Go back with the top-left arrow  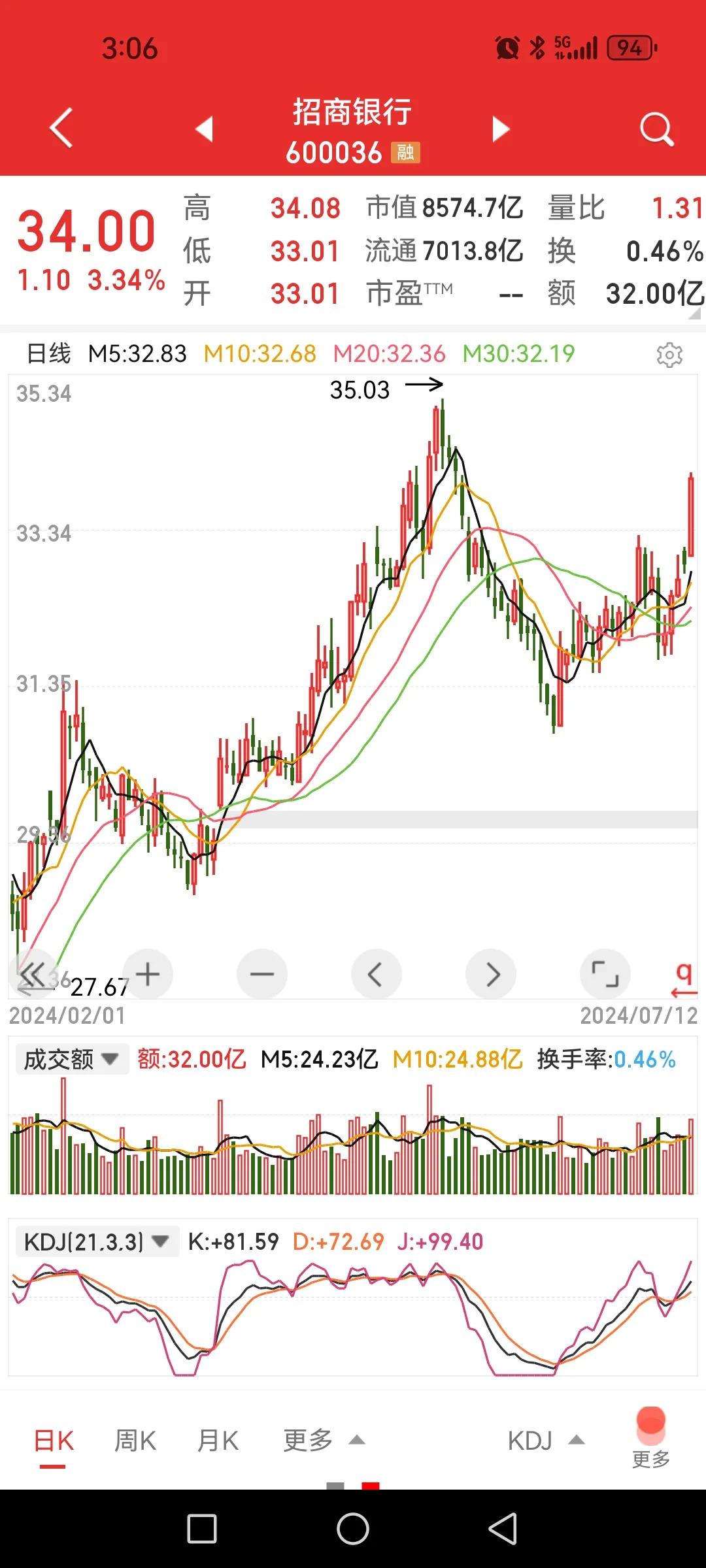61,128
